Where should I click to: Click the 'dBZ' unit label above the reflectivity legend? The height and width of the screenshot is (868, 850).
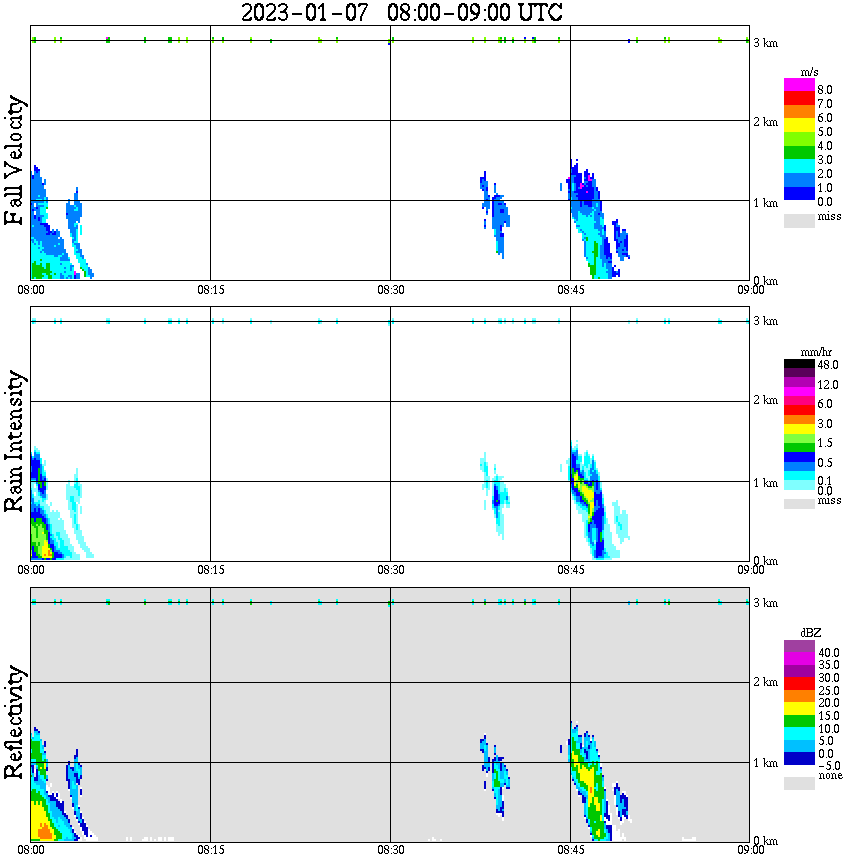pyautogui.click(x=811, y=633)
